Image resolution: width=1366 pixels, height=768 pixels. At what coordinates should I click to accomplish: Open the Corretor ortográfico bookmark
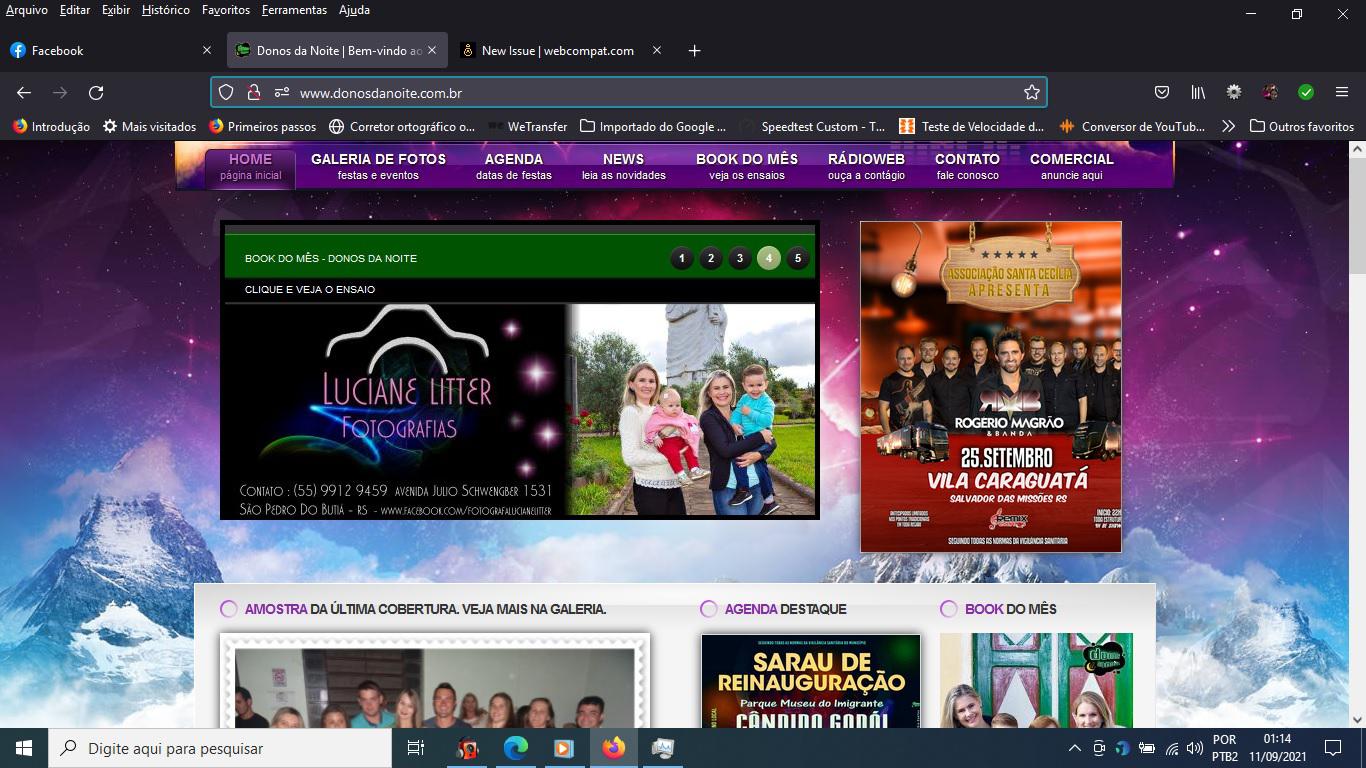402,126
